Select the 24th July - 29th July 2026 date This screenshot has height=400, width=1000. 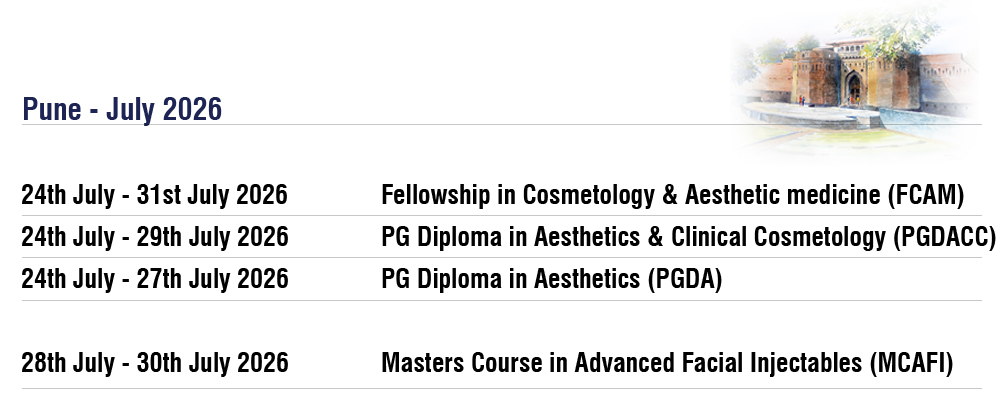point(155,237)
